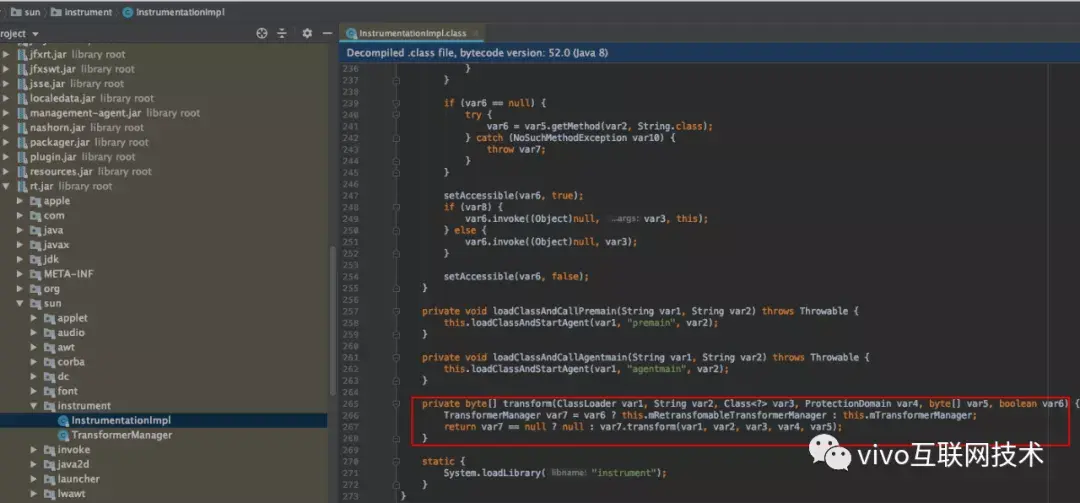The width and height of the screenshot is (1080, 503).
Task: Expand plugin.jar library root
Action: point(6,157)
